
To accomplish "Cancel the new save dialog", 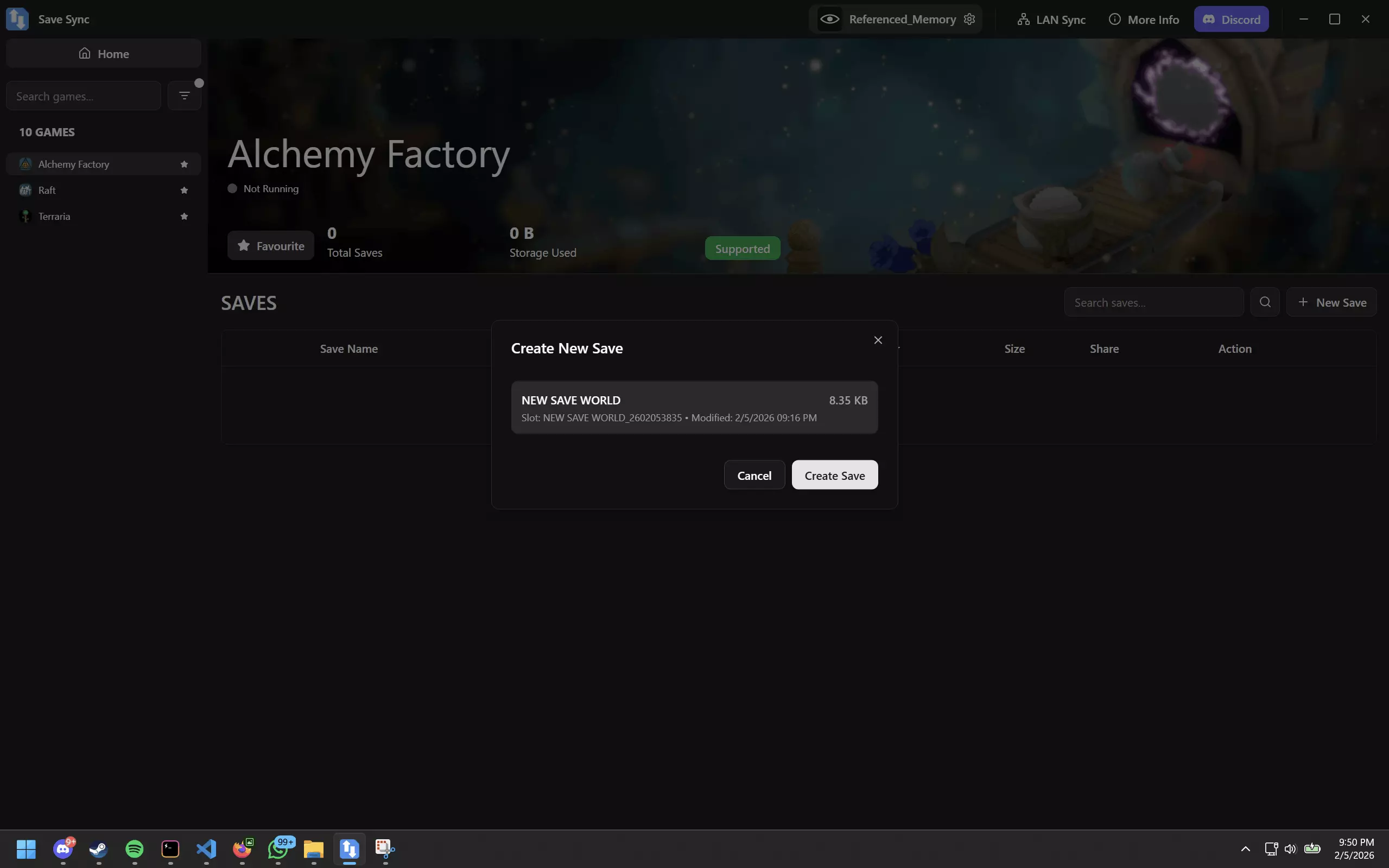I will [753, 476].
